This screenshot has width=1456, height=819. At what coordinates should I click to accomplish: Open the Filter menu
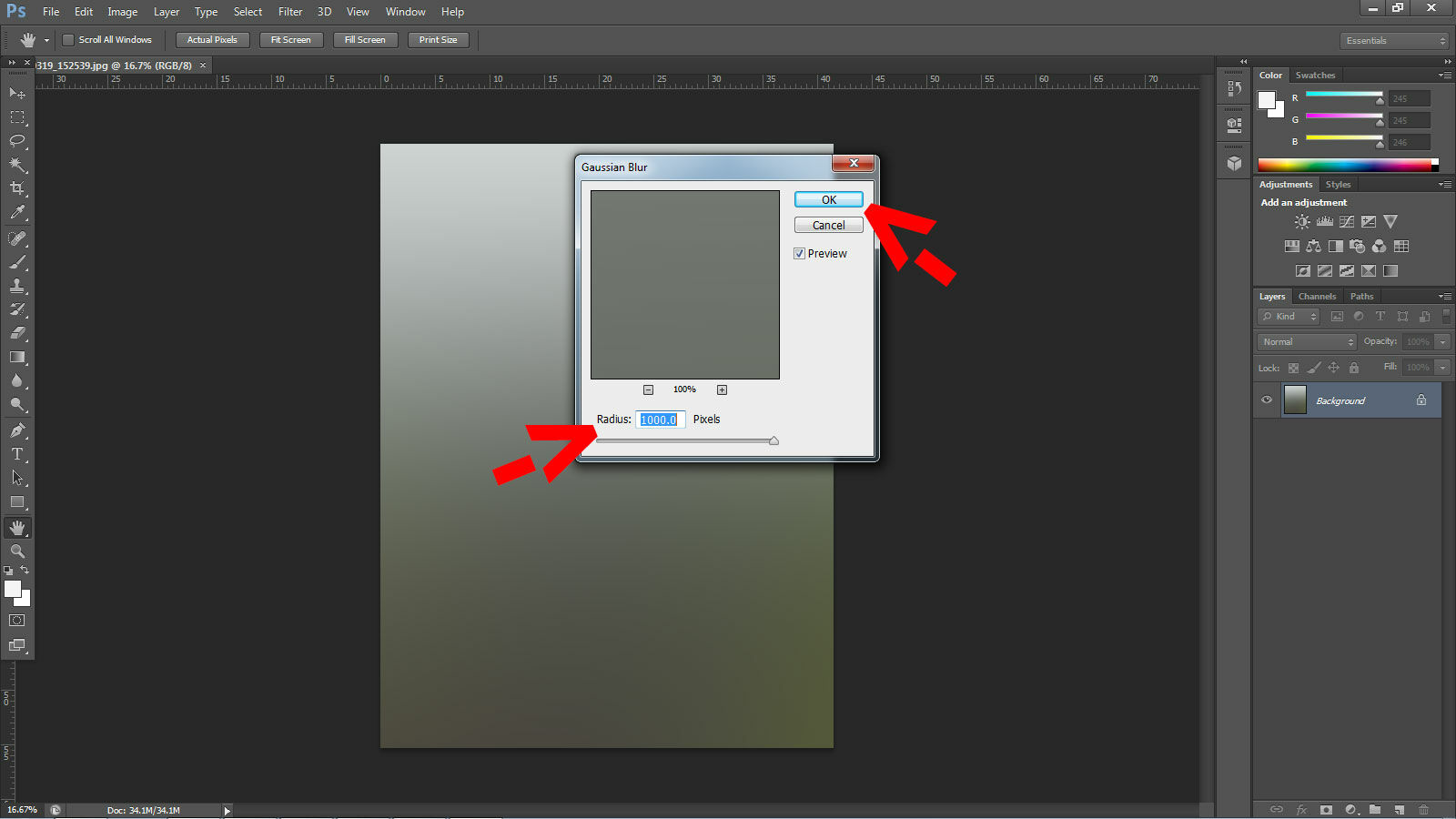[289, 12]
